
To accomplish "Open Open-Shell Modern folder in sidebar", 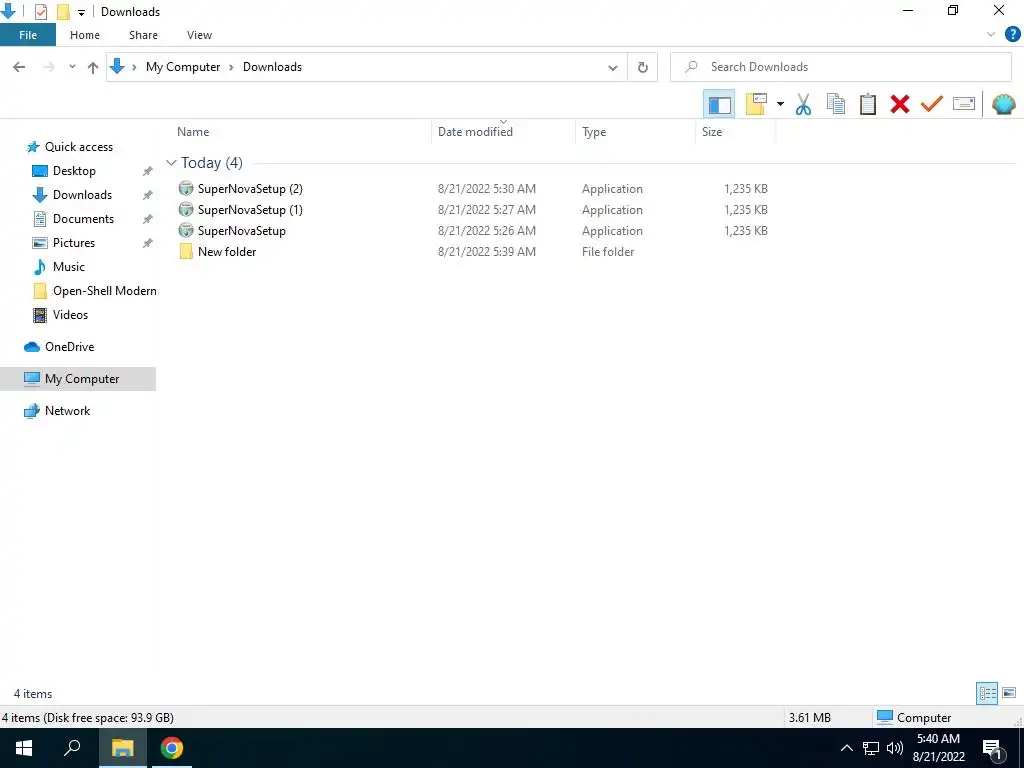I will pyautogui.click(x=104, y=291).
